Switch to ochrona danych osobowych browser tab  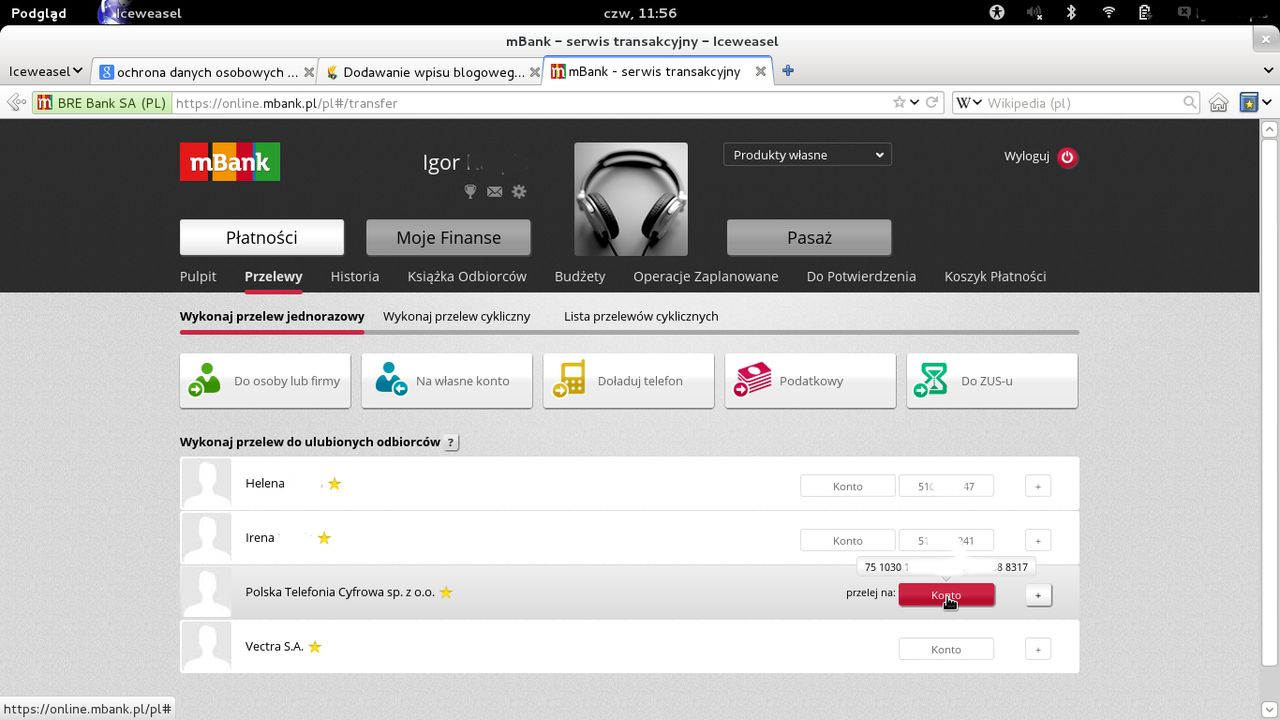pos(205,72)
